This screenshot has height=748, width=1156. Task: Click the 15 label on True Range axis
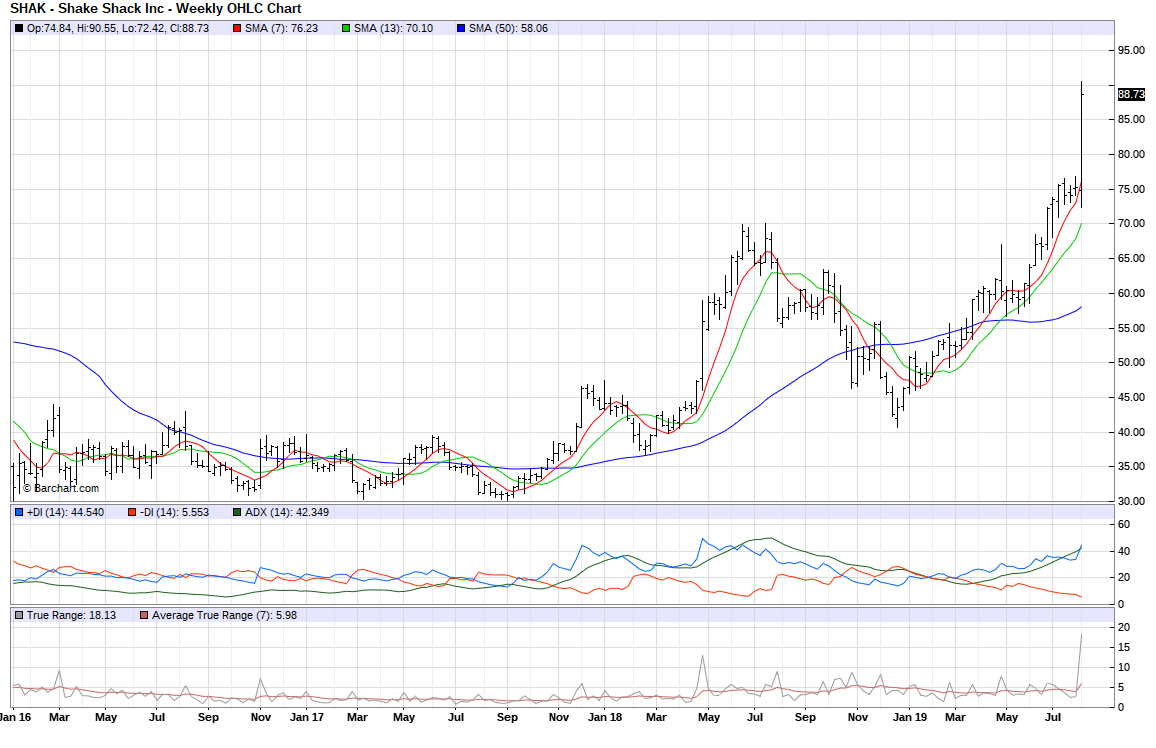[1124, 648]
